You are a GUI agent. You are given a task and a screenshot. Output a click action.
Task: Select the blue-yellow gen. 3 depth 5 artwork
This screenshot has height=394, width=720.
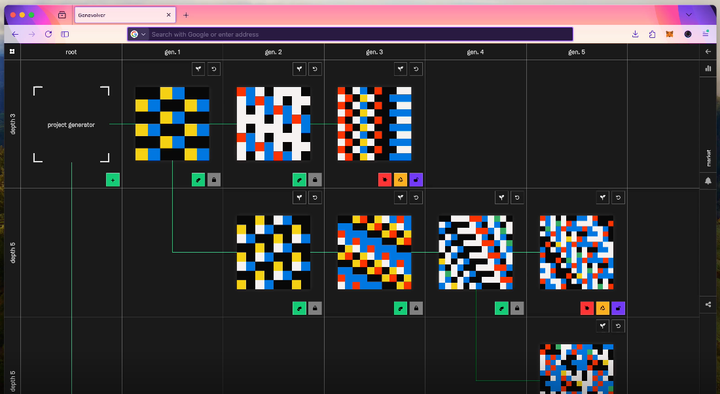[x=374, y=253]
